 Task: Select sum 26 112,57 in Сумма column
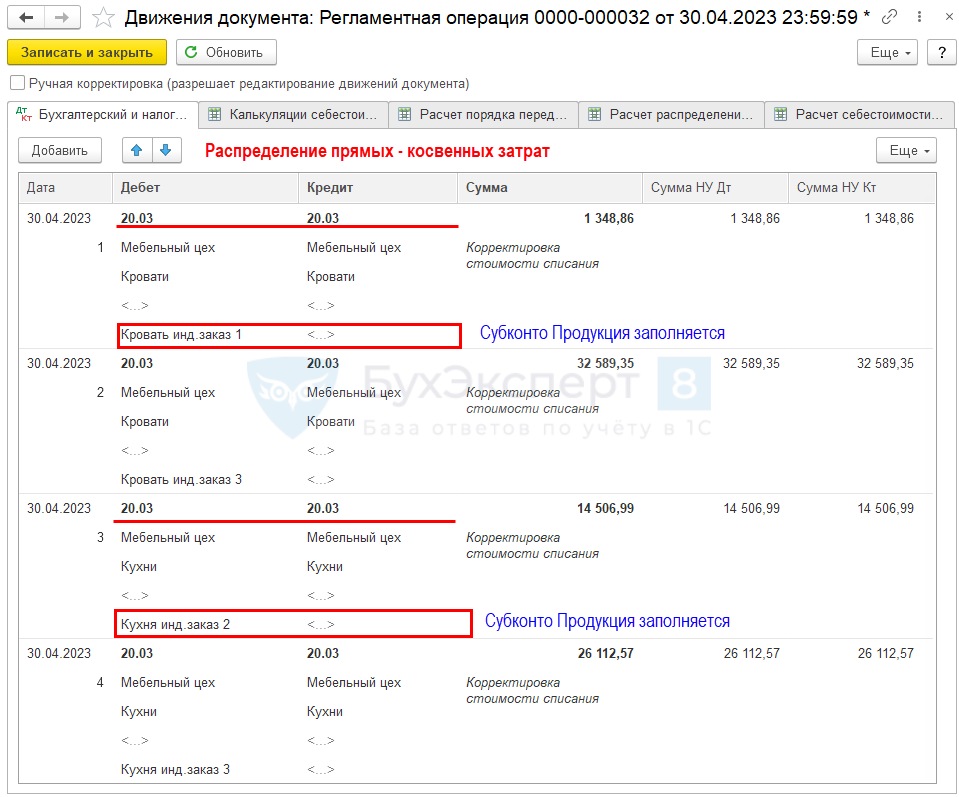pos(605,653)
